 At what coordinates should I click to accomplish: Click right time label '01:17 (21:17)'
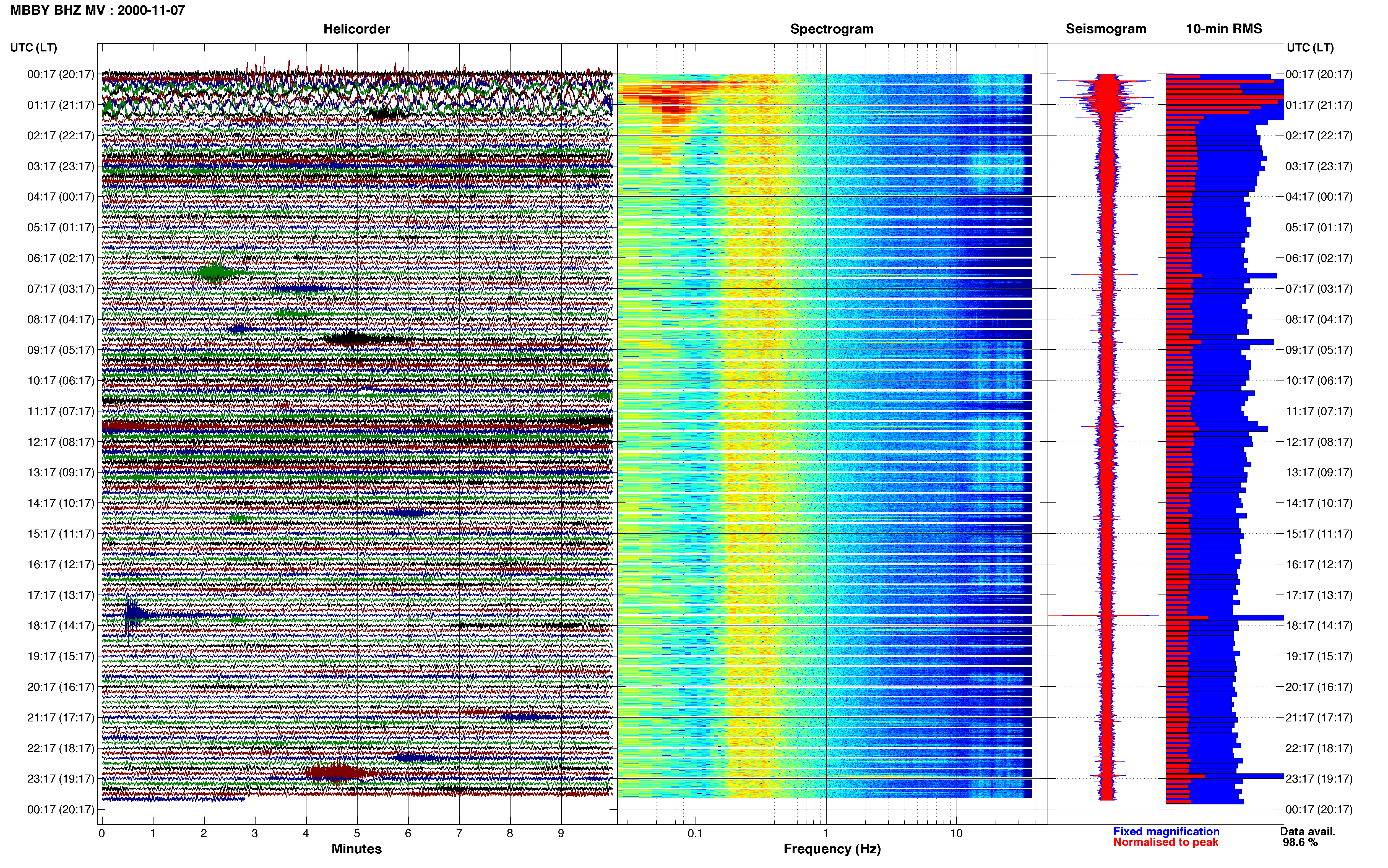click(x=1319, y=105)
